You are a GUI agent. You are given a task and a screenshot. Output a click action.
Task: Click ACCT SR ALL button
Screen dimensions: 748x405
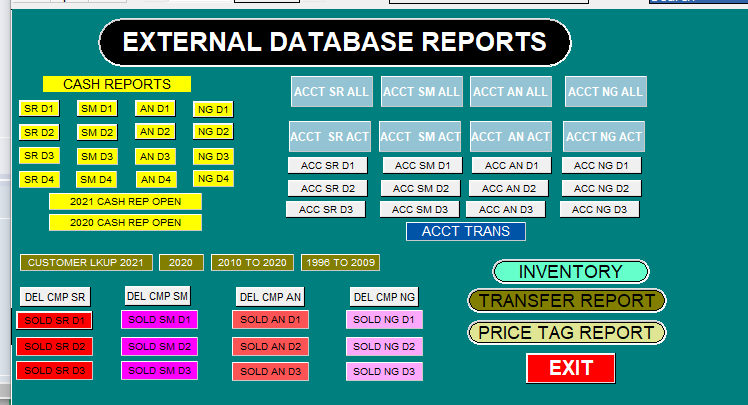pos(332,92)
